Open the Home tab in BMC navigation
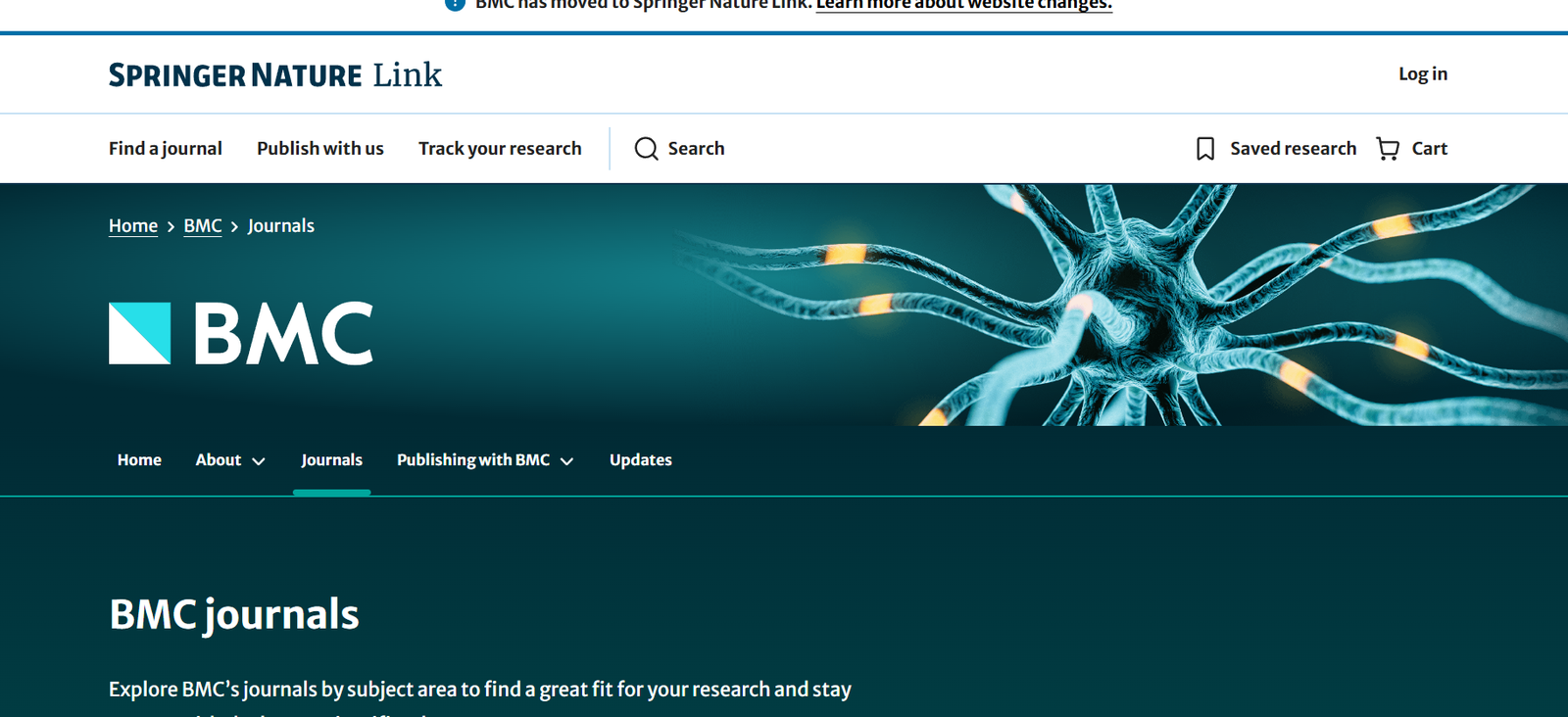 (x=139, y=460)
